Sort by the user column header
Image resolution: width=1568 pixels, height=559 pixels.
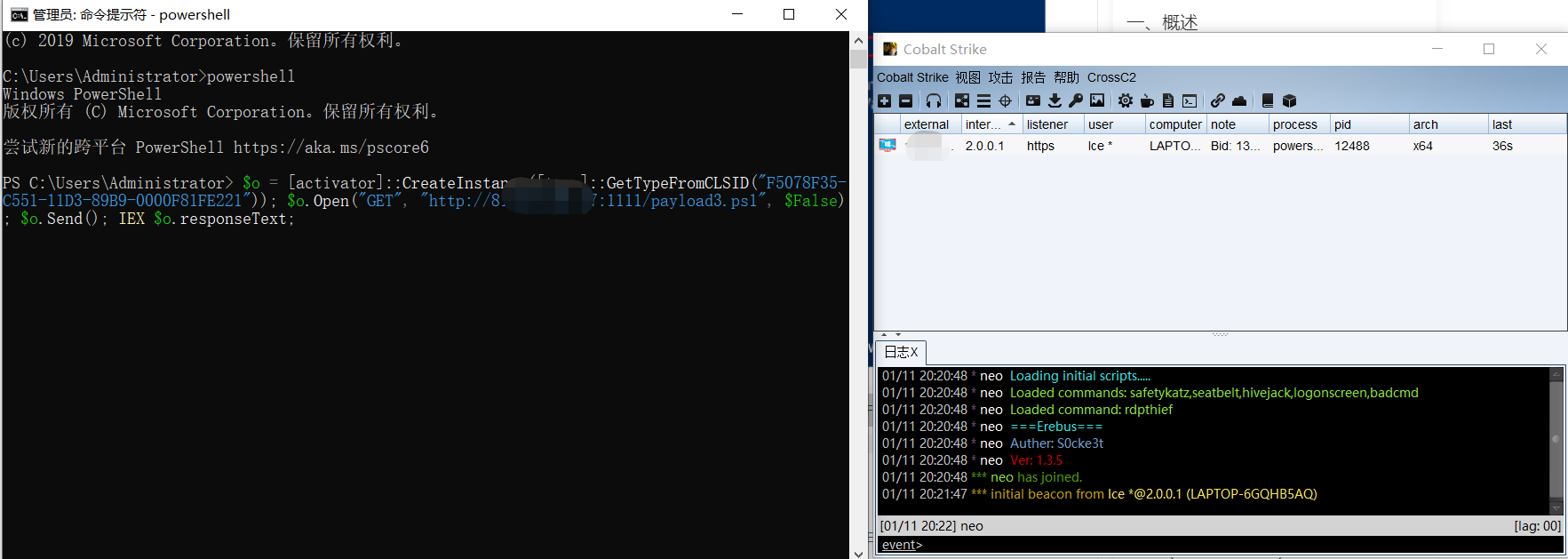1114,124
